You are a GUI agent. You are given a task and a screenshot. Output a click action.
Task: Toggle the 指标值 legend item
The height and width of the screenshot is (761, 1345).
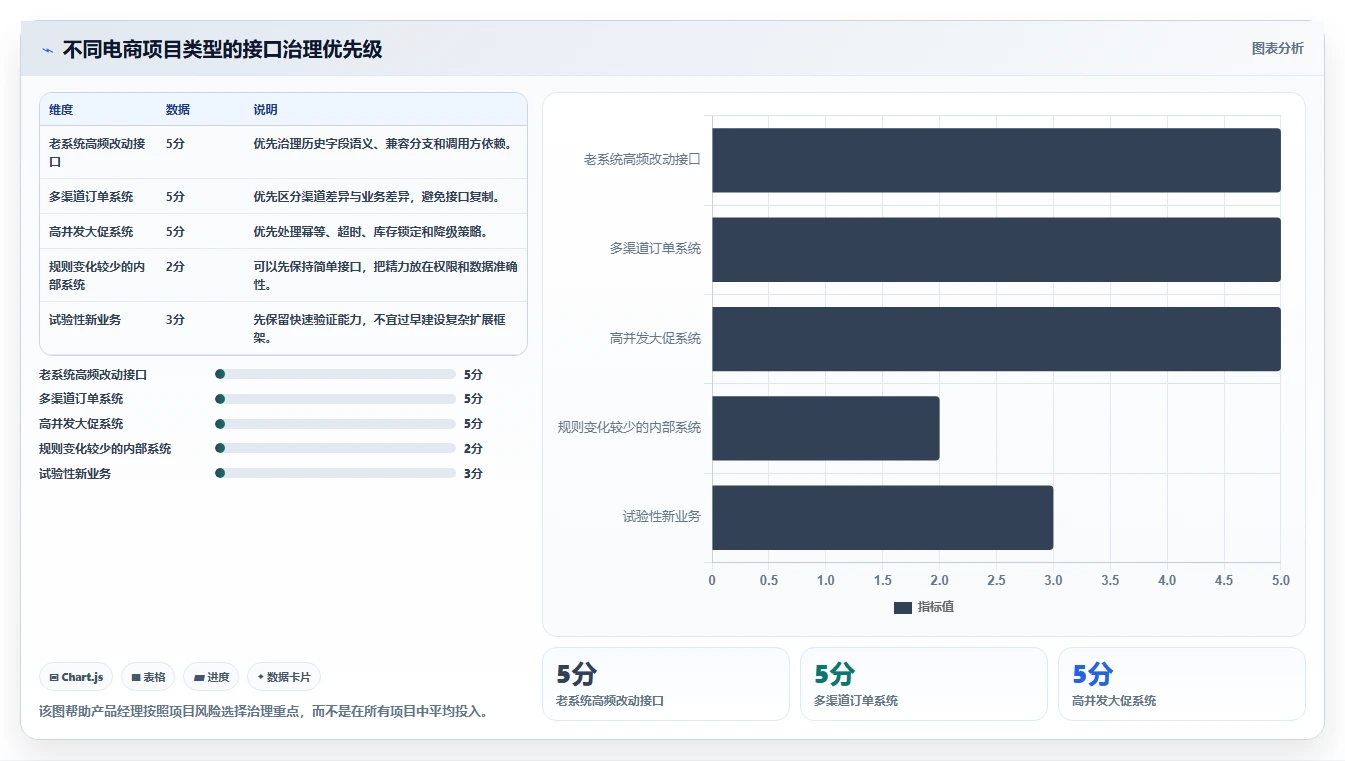[923, 607]
